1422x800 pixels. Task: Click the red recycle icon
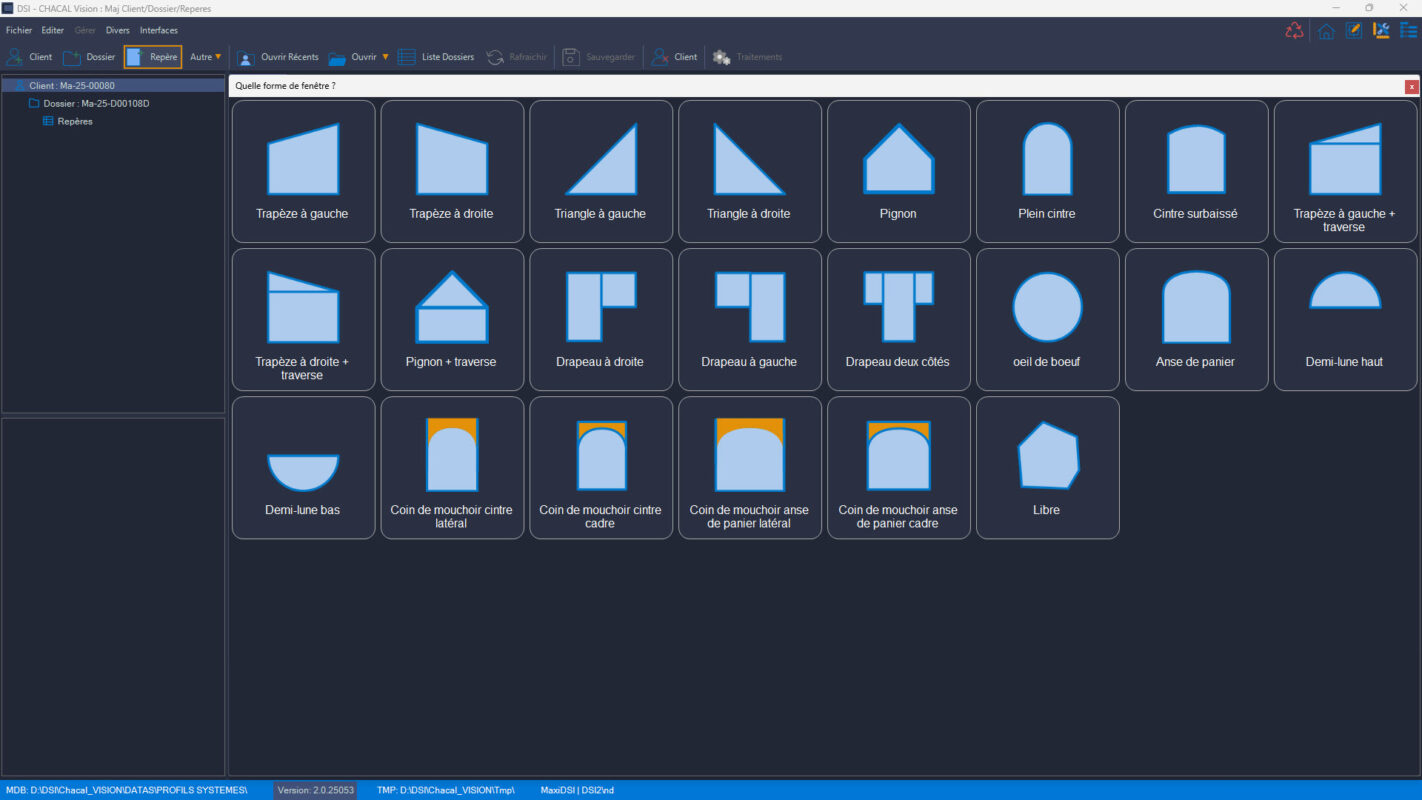click(x=1295, y=30)
